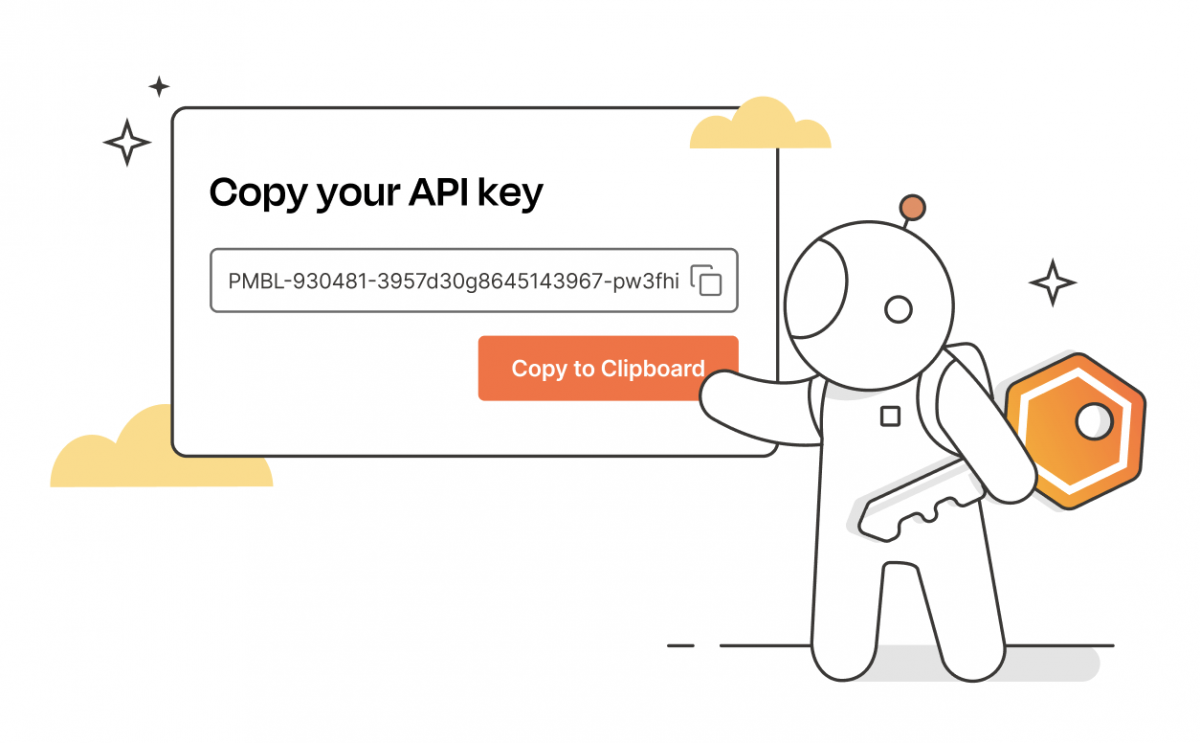
Task: Click the tiny dark star above the card
Action: pyautogui.click(x=159, y=86)
